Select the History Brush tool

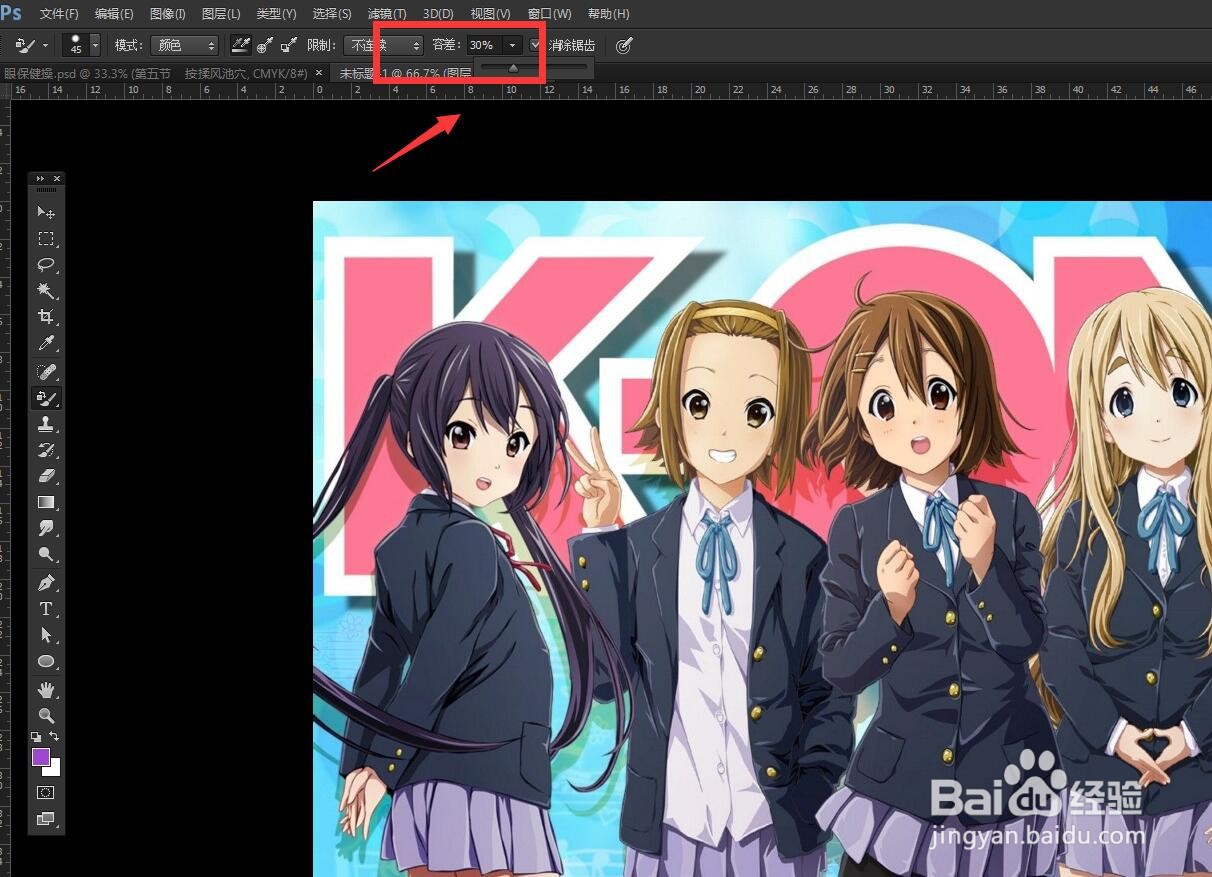[46, 450]
